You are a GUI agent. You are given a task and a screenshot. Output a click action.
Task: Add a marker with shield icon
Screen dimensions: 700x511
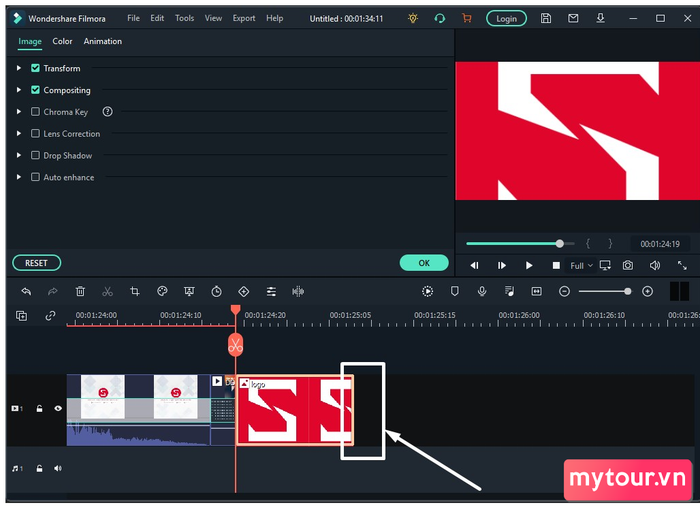tap(454, 292)
